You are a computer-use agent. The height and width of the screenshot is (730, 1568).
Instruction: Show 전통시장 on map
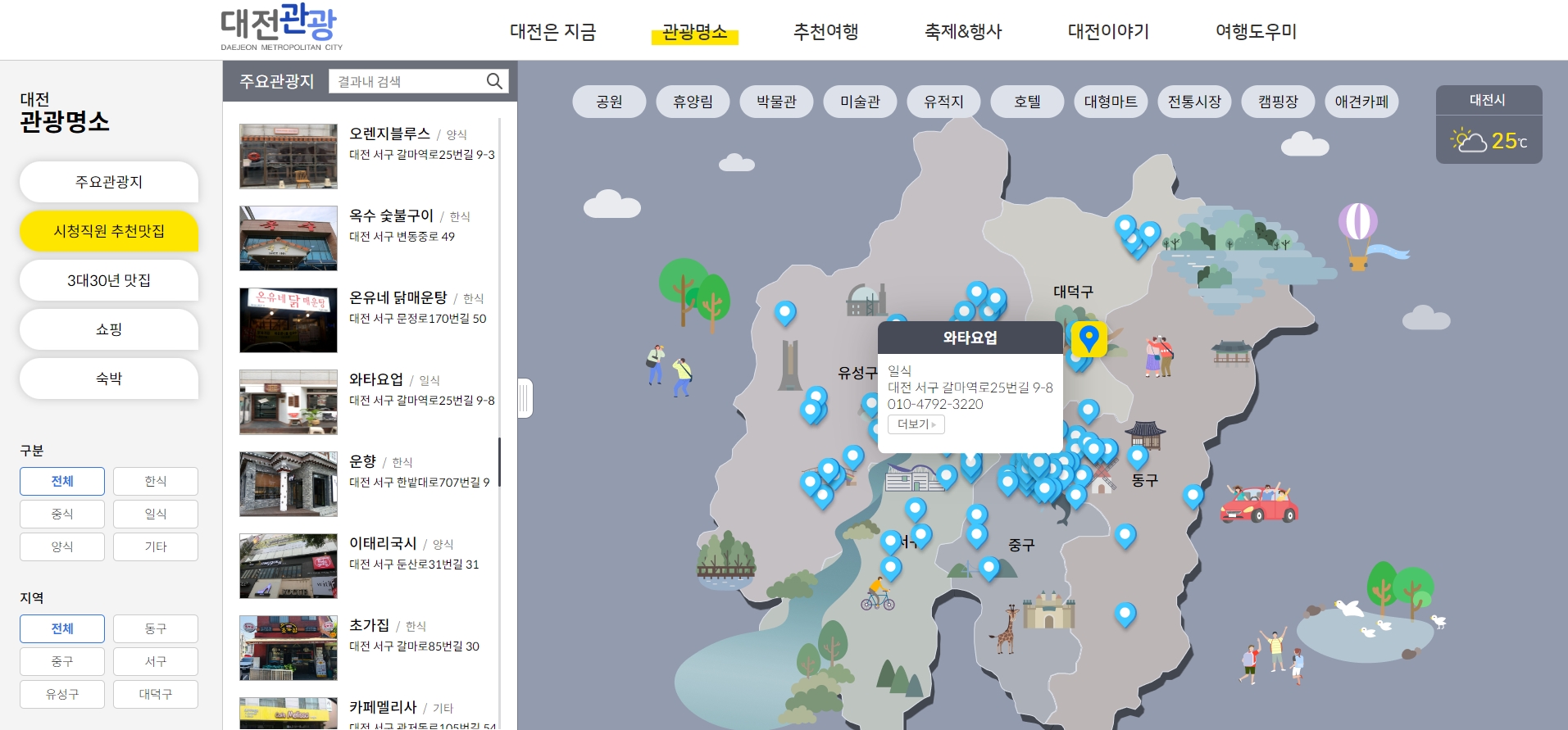[1194, 102]
